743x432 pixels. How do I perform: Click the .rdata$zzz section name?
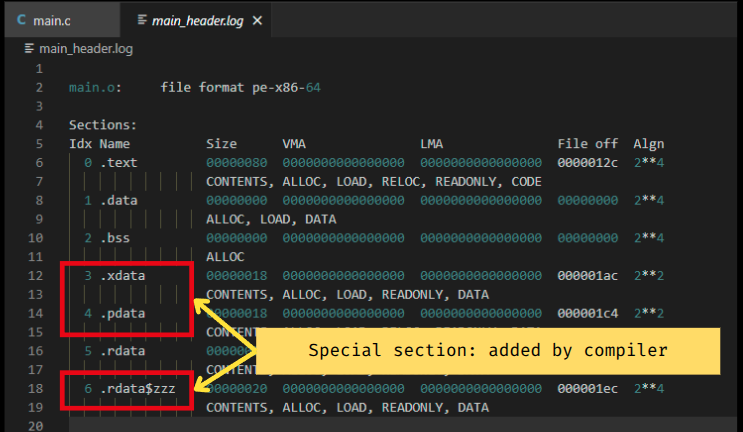[138, 389]
